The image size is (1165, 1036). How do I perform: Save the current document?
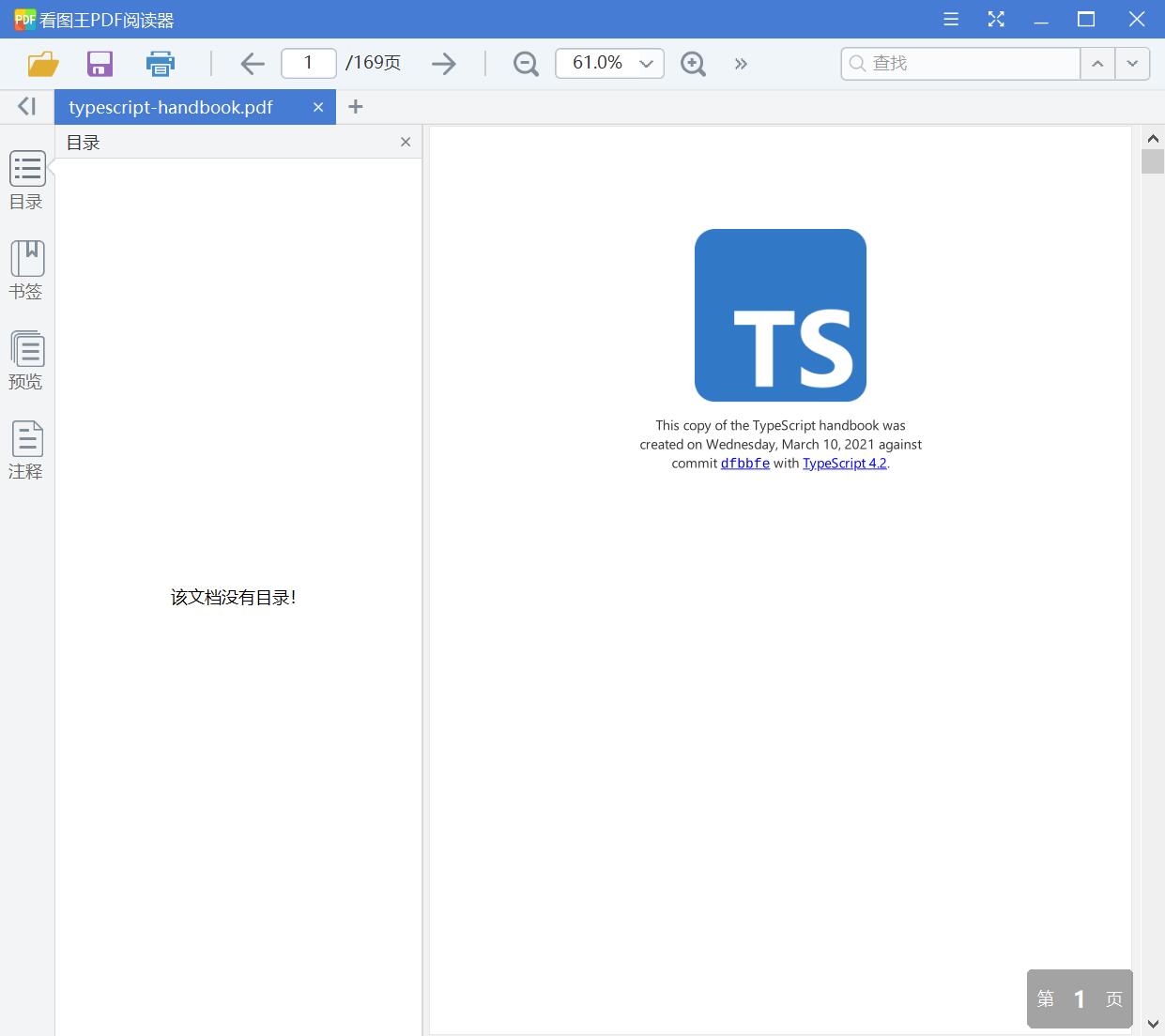[100, 63]
